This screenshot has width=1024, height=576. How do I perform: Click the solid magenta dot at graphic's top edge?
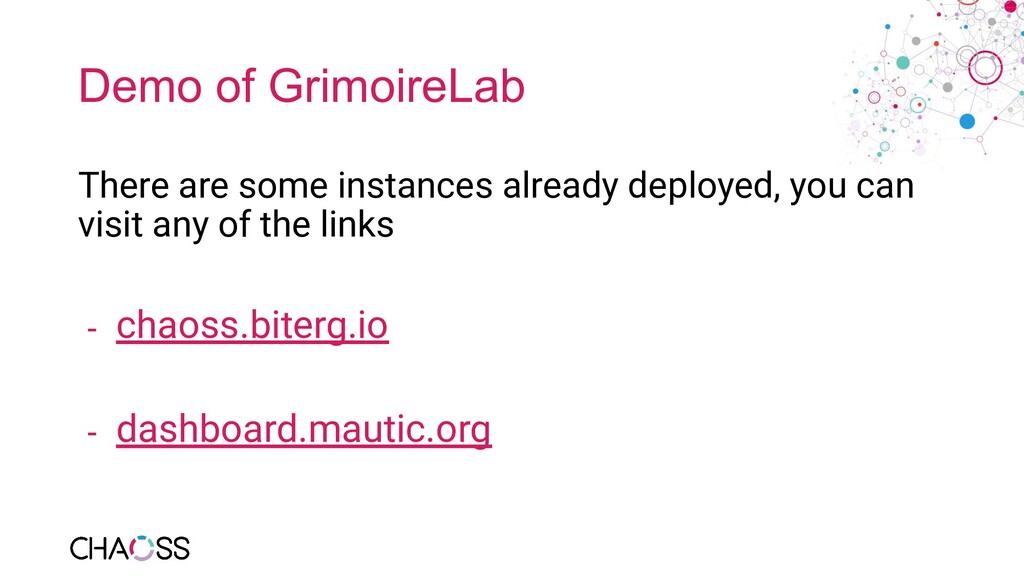click(x=1010, y=6)
